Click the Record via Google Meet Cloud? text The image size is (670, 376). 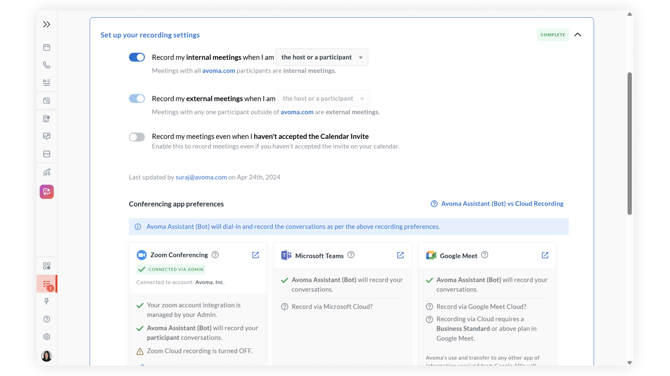point(481,307)
